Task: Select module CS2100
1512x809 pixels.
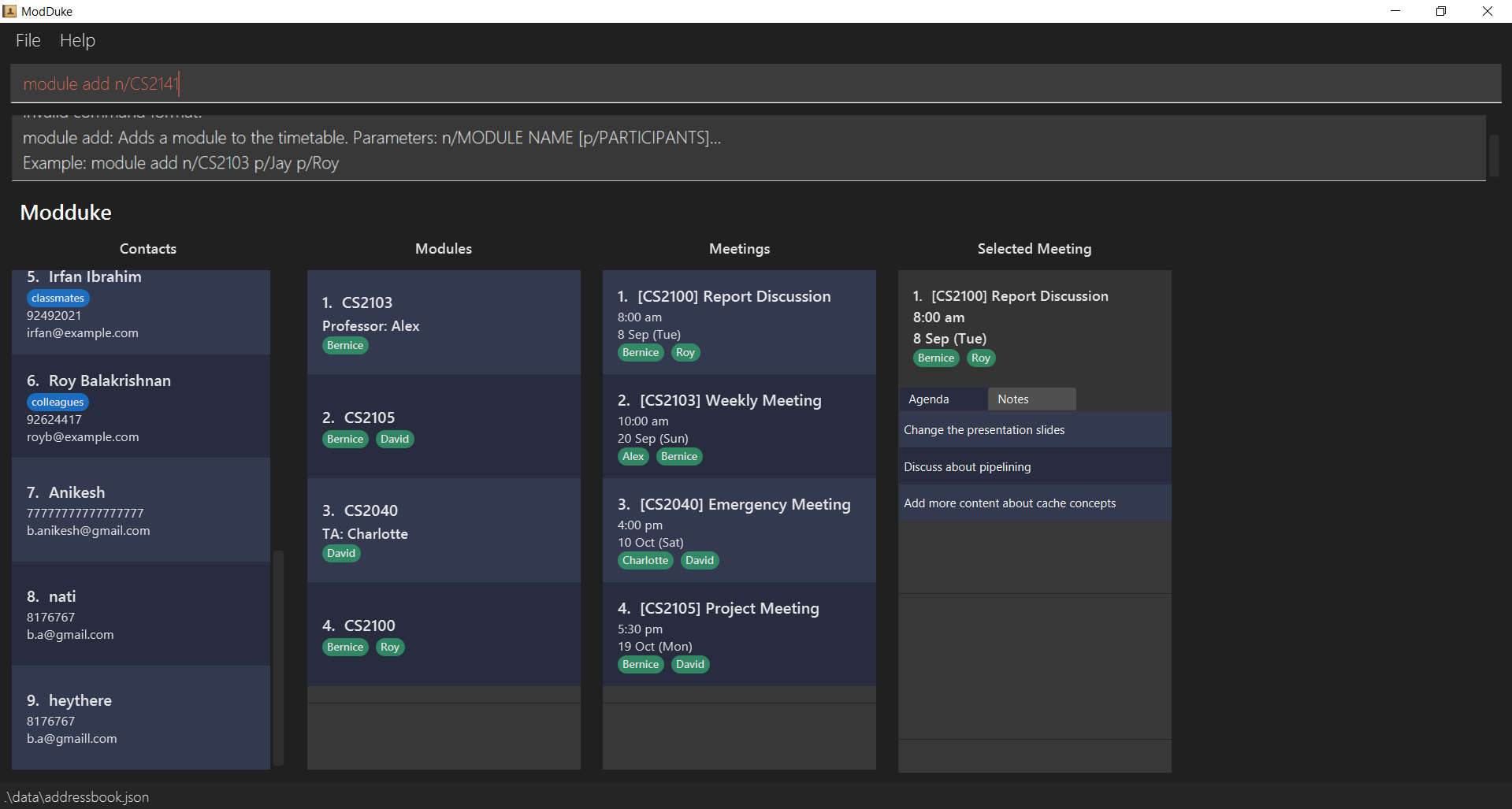Action: click(x=444, y=635)
